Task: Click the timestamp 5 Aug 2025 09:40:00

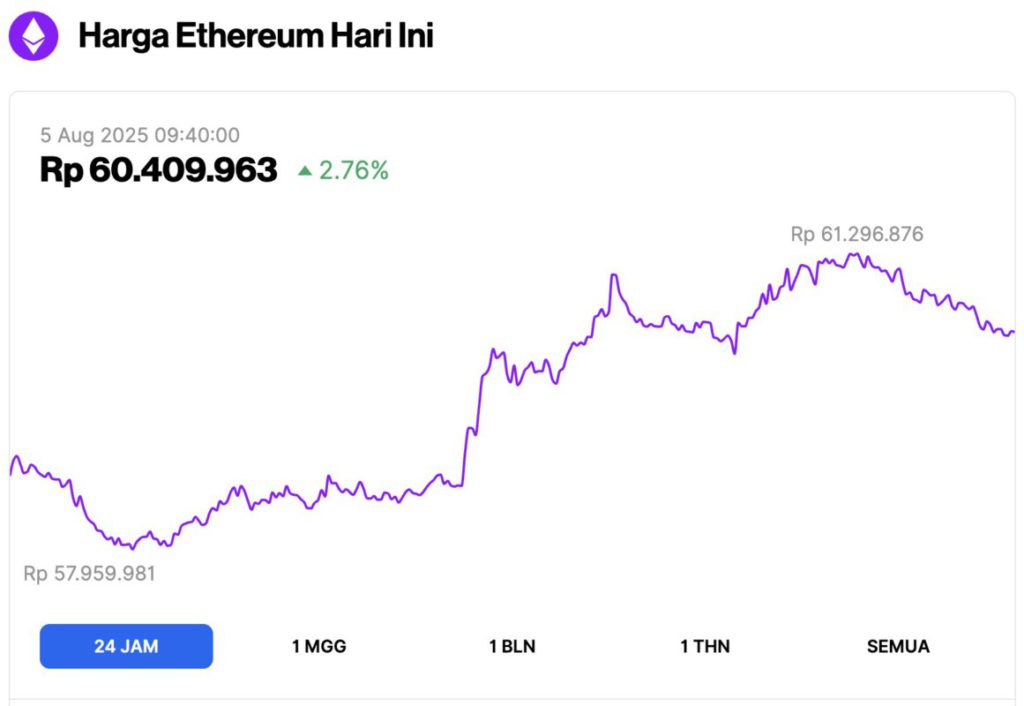Action: click(x=140, y=135)
